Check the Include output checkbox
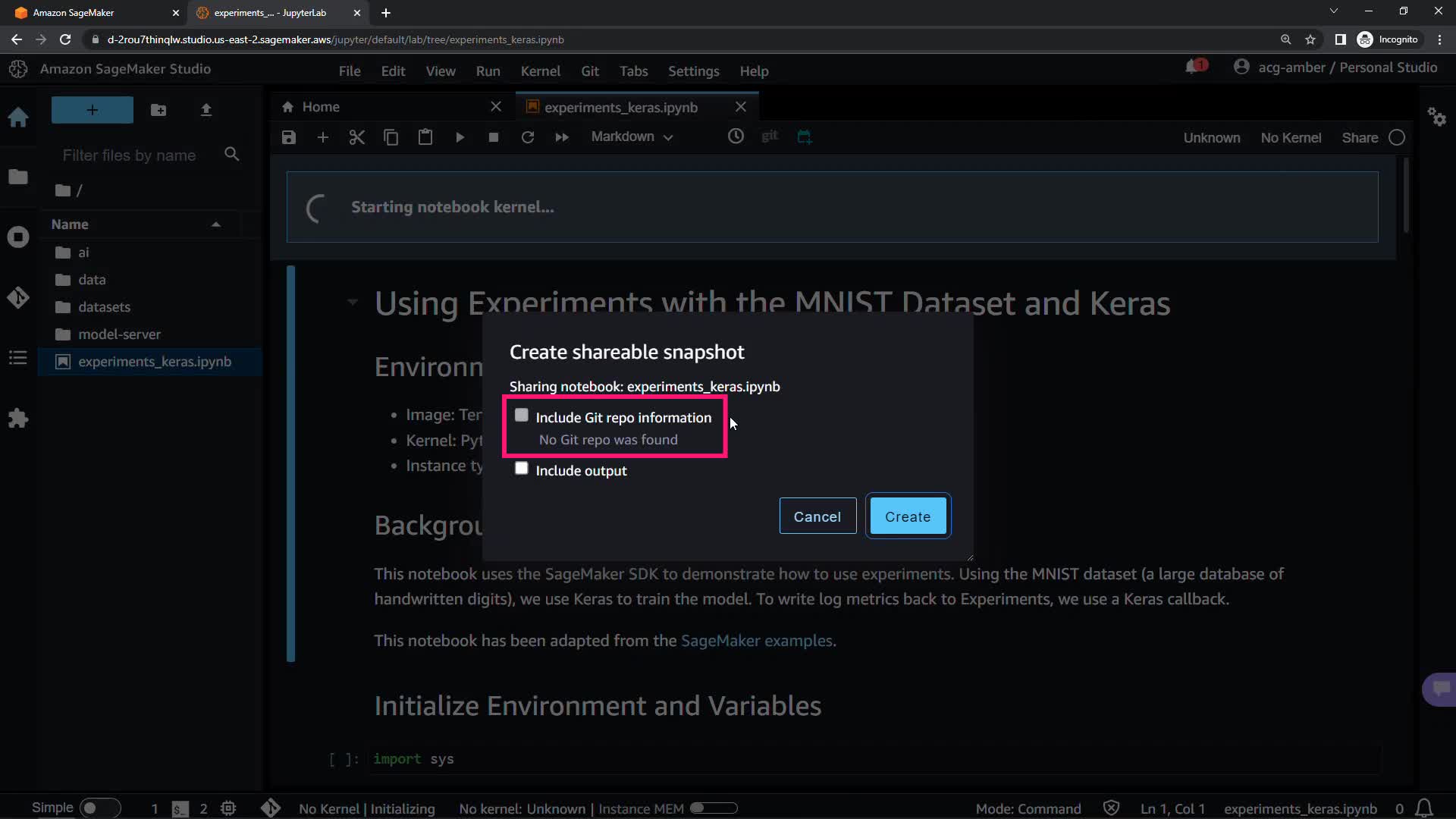 point(521,469)
